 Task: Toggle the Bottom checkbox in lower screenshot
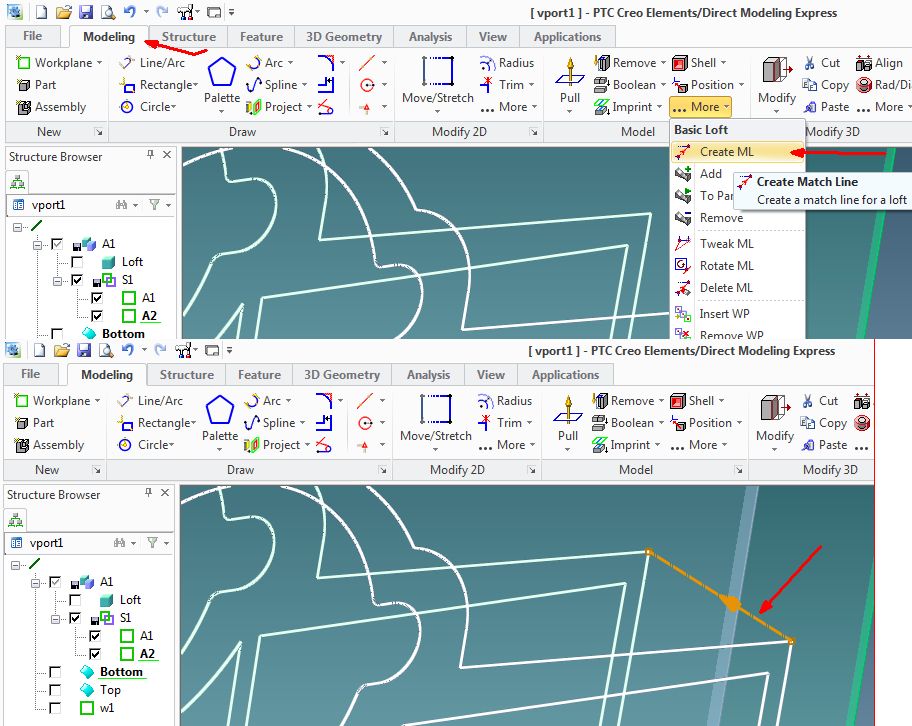[55, 672]
